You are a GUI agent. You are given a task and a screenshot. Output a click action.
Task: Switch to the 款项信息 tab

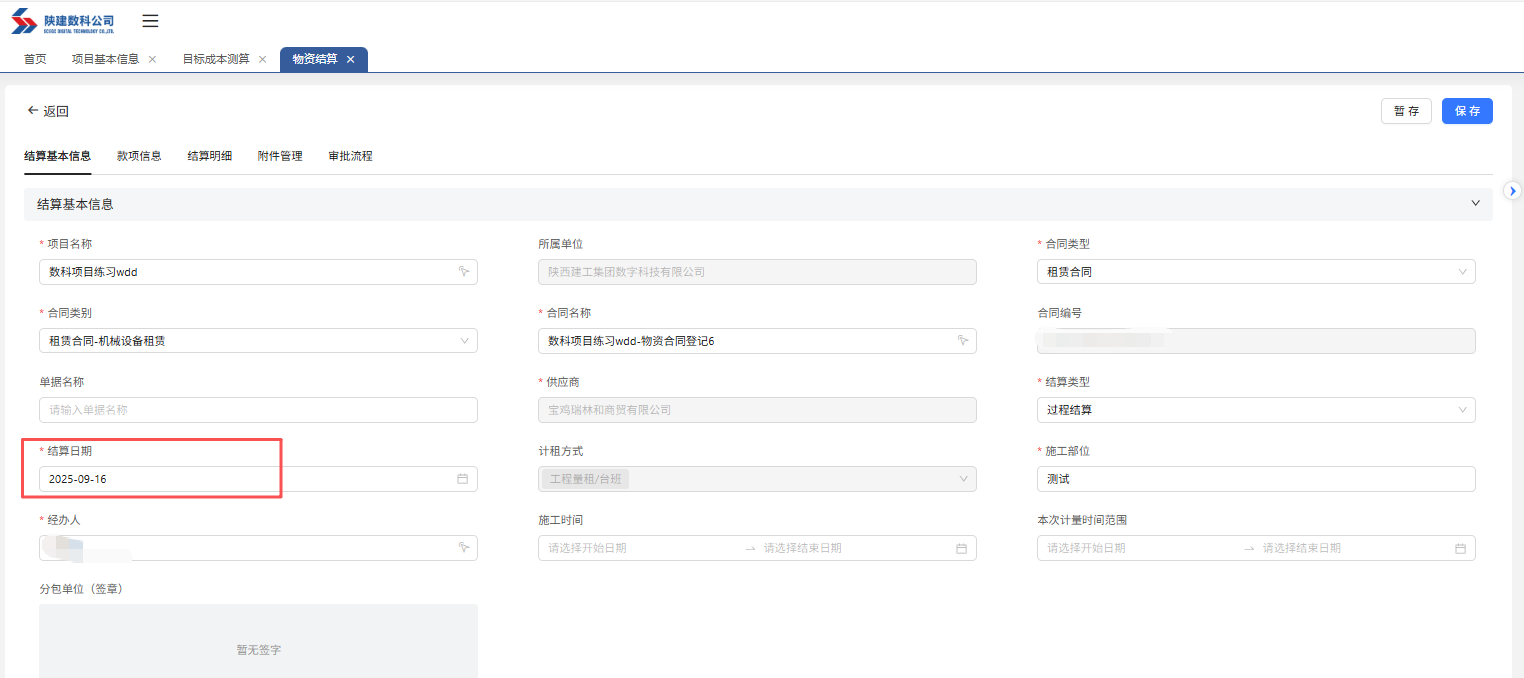click(139, 156)
